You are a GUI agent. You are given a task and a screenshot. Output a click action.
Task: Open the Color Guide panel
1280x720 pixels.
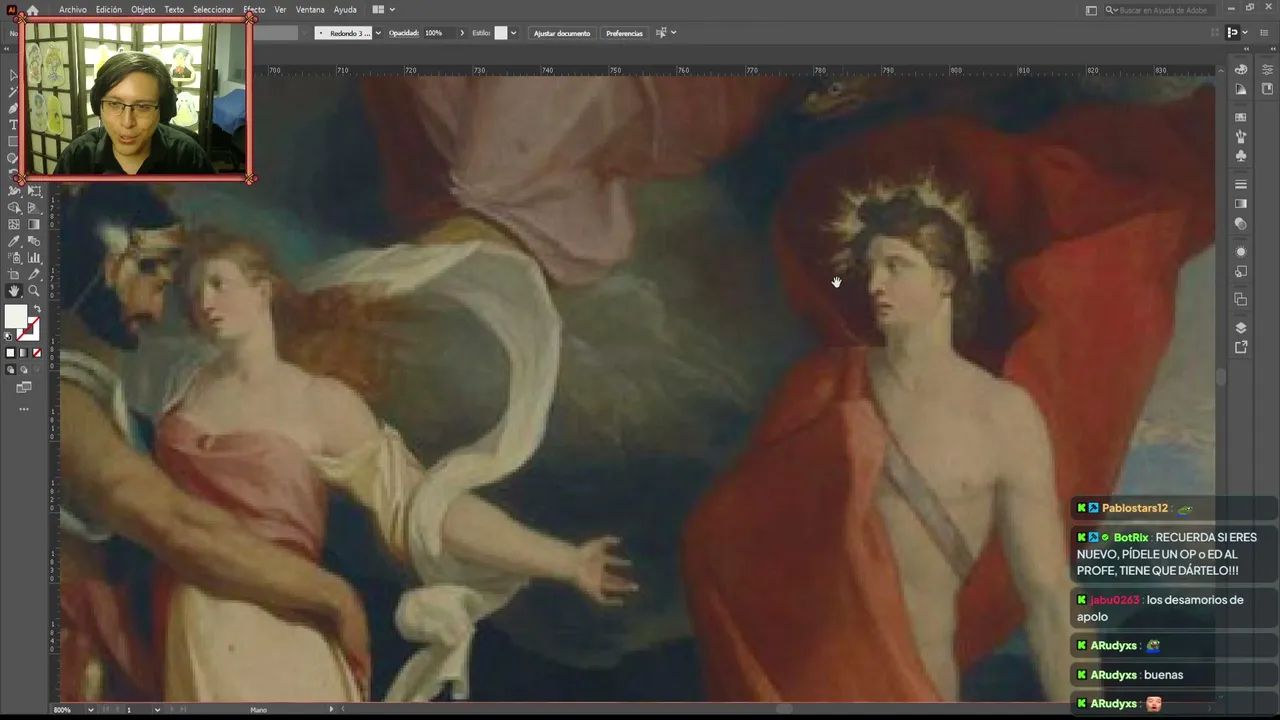coord(1241,89)
